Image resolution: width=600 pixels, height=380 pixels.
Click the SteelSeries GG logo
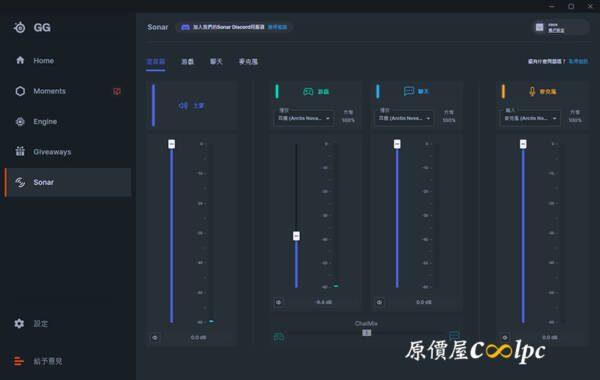[32, 28]
